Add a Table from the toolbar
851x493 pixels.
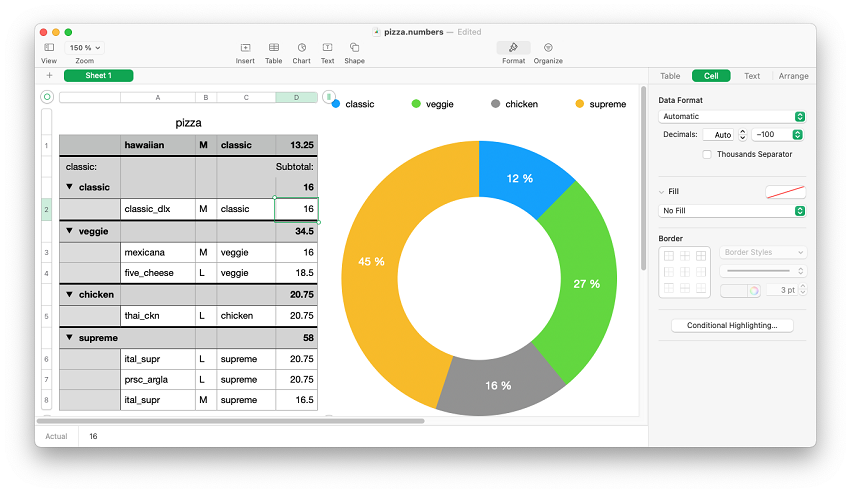[273, 47]
